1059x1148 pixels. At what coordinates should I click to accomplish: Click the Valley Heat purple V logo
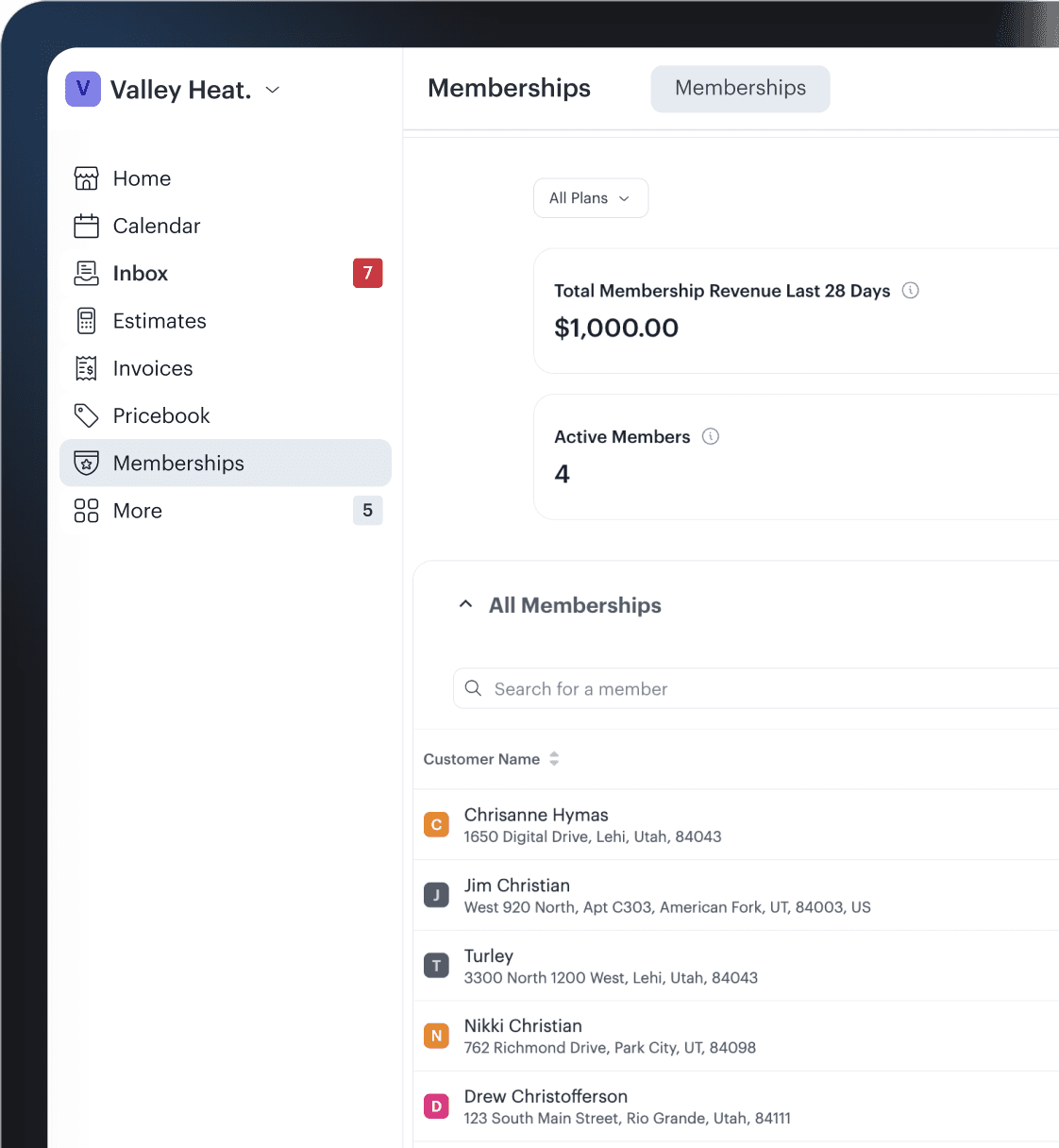83,89
